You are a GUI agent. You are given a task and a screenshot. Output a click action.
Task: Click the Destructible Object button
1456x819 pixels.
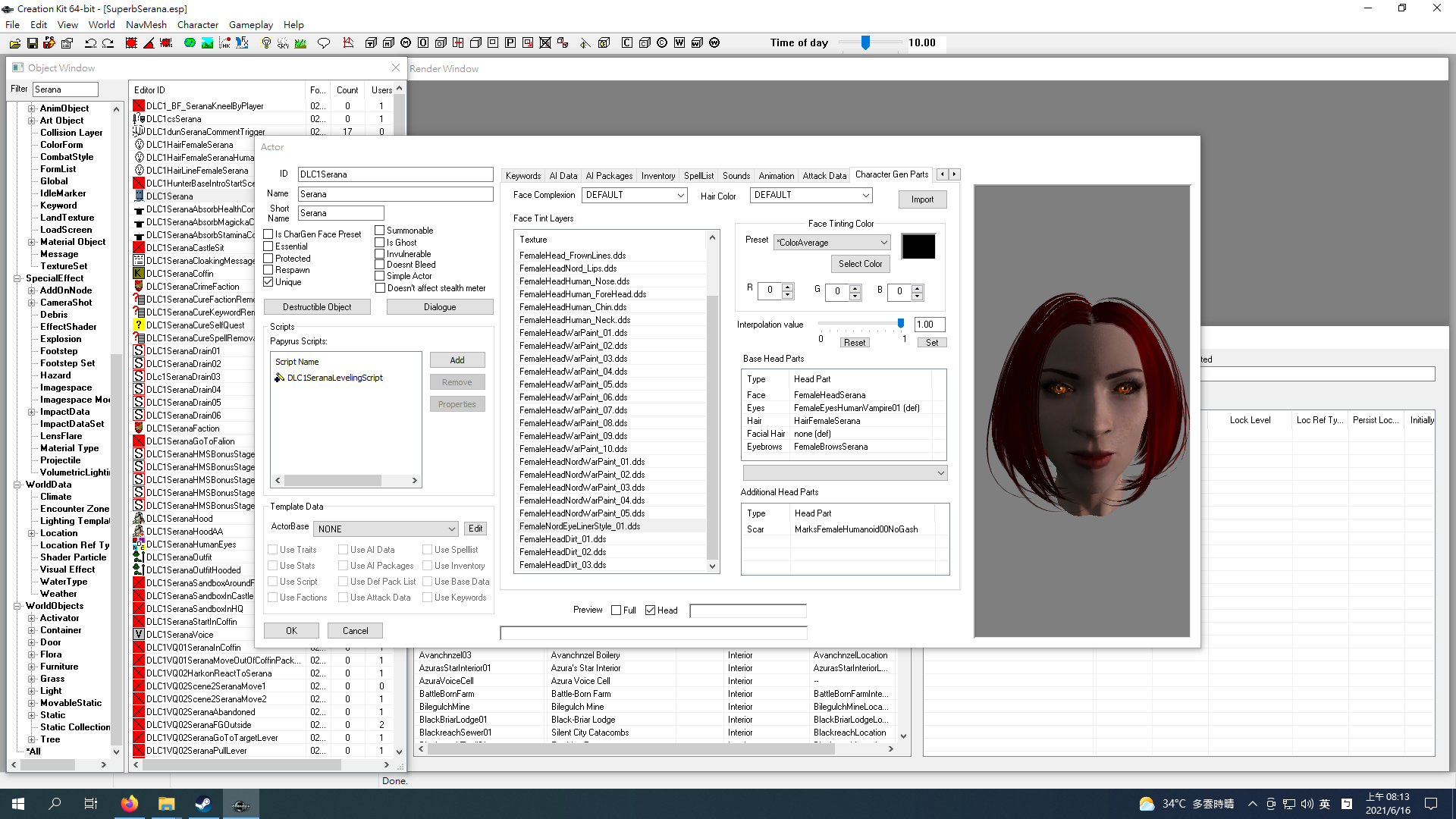coord(317,307)
